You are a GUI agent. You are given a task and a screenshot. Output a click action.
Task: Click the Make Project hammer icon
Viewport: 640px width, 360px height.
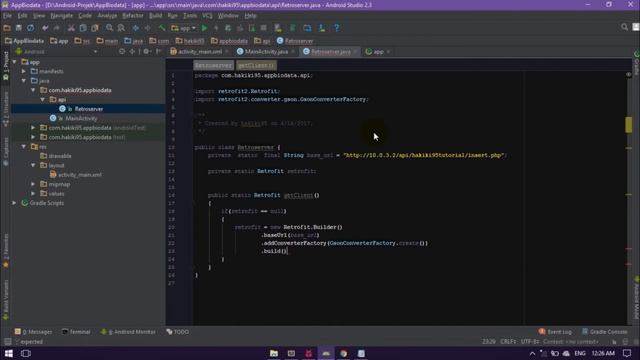(x=162, y=28)
